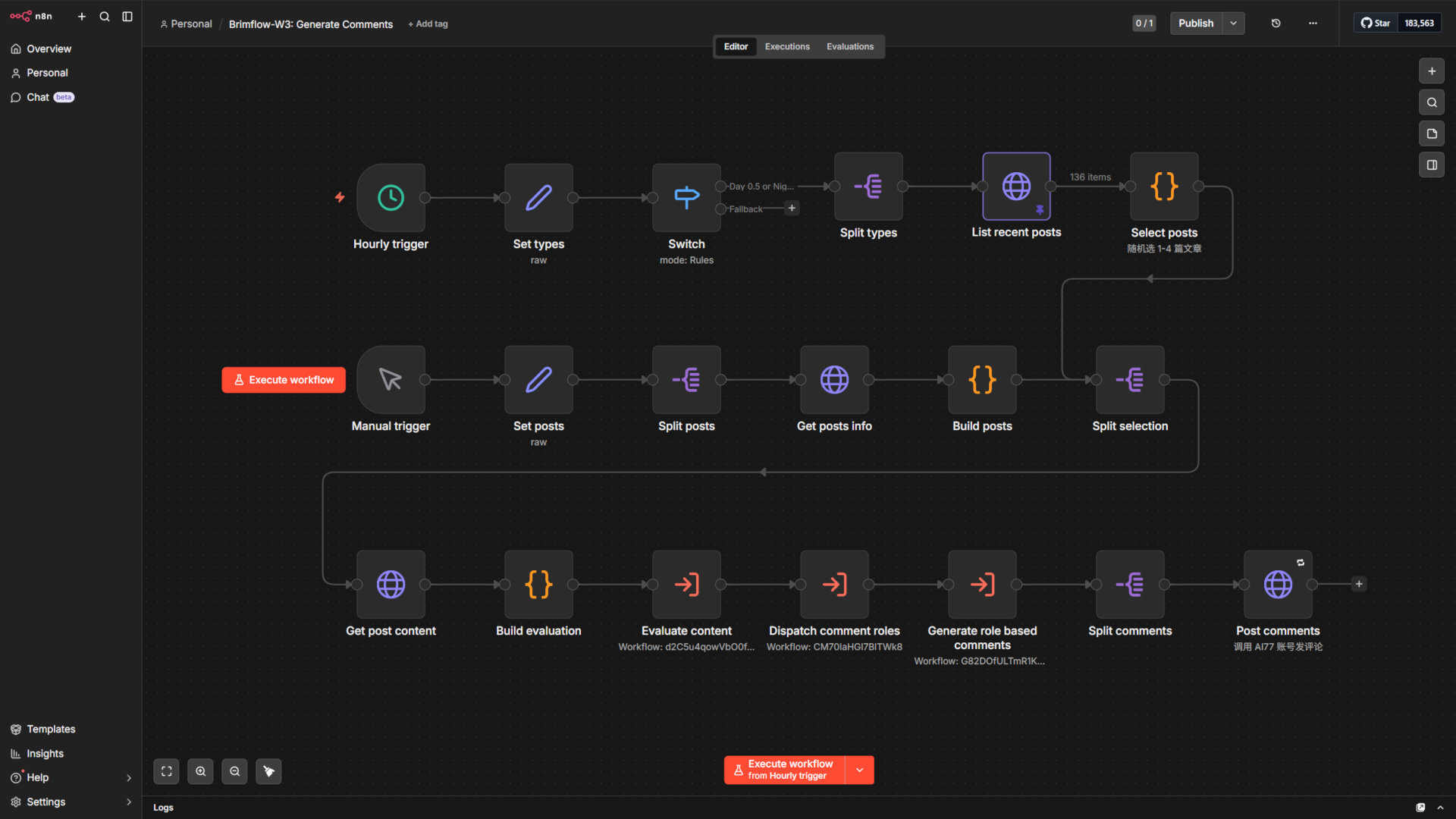Add node after Post comments plus
The image size is (1456, 819).
pos(1359,584)
